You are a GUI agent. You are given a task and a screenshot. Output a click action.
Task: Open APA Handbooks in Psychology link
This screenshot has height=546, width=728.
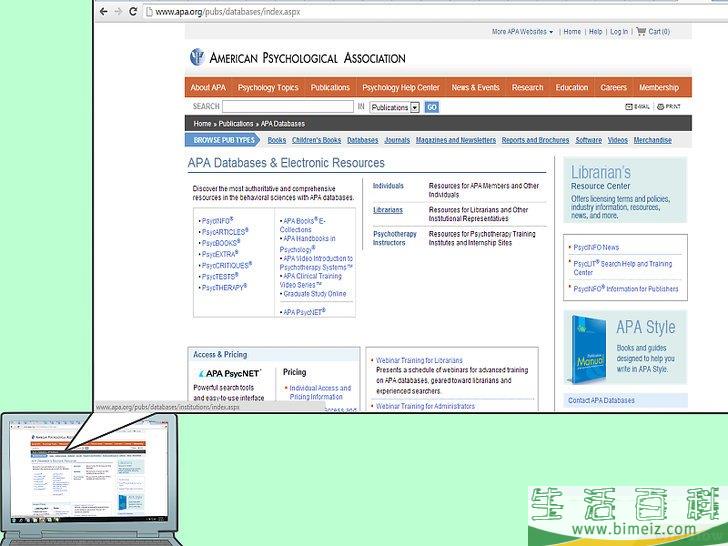tap(307, 243)
